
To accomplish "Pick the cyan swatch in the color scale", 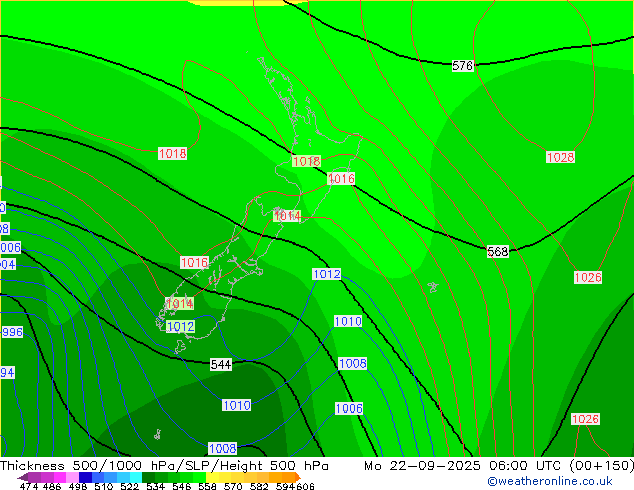I will point(136,477).
